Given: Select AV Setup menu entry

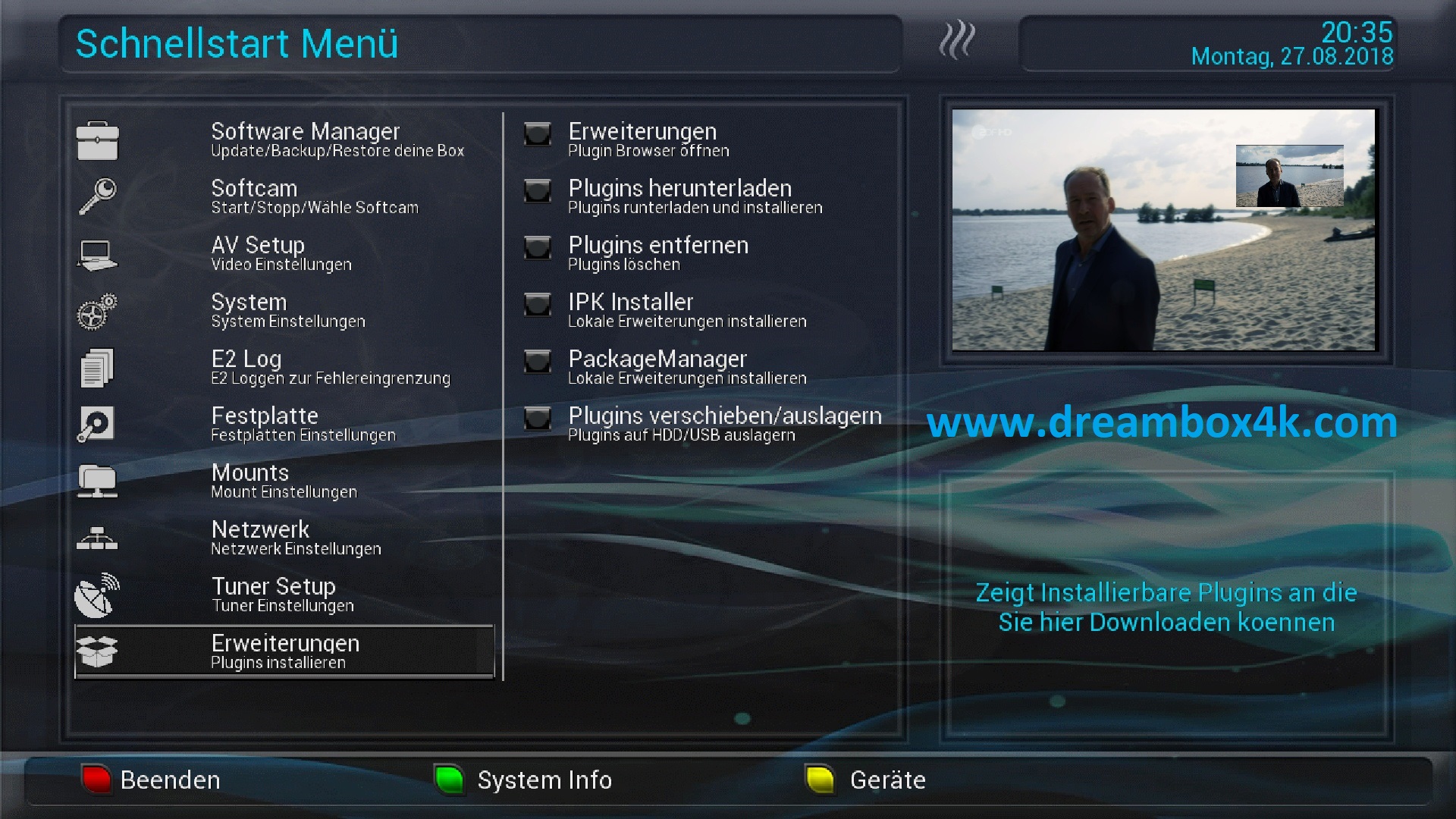Looking at the screenshot, I should [x=284, y=254].
